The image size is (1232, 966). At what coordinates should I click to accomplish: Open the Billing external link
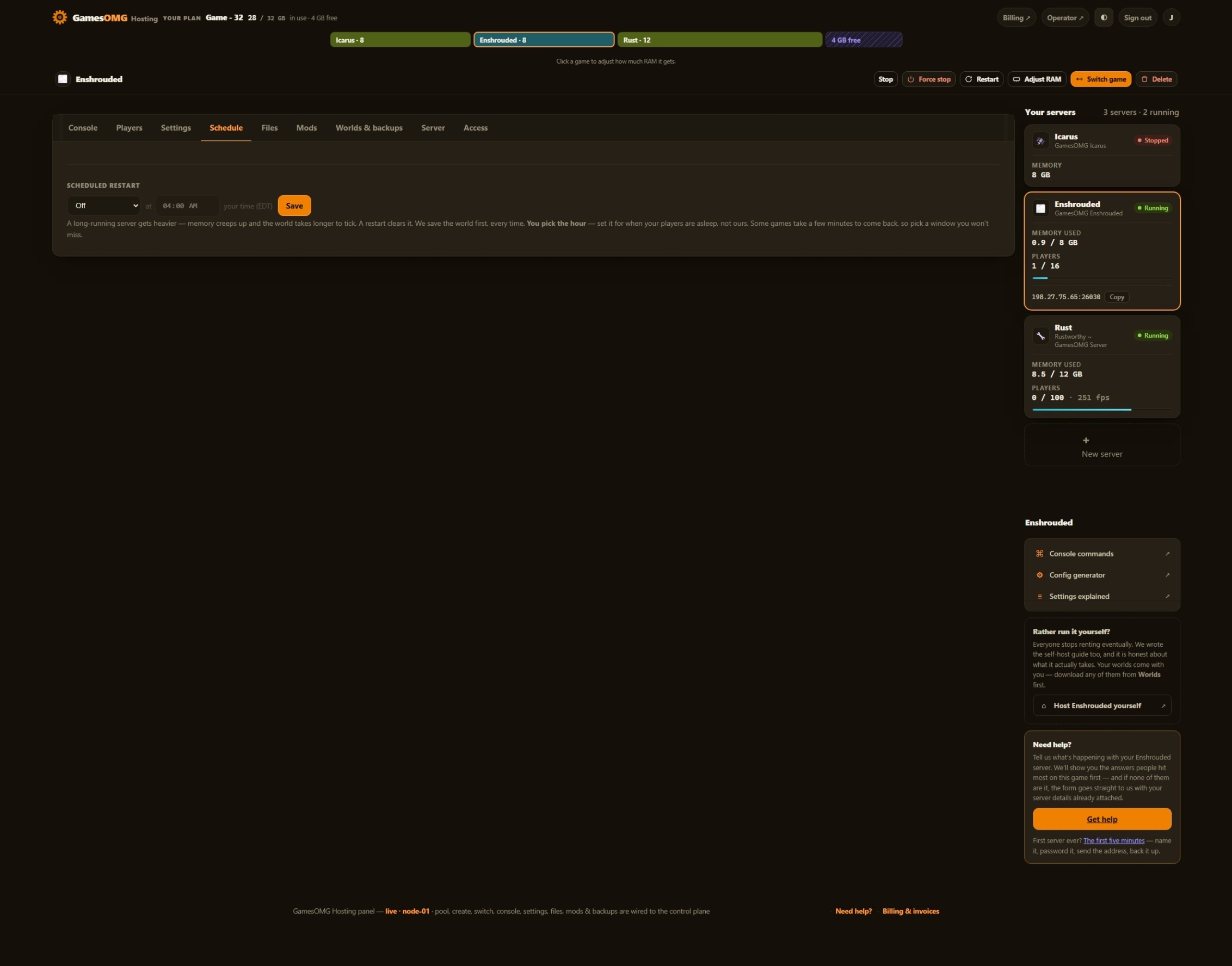1017,17
